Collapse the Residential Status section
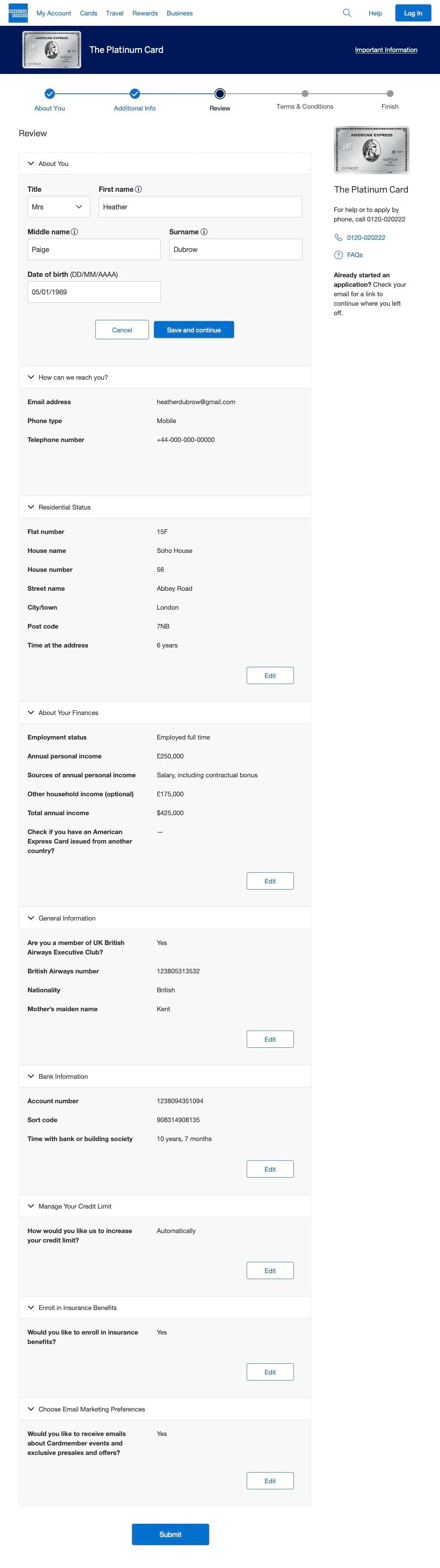This screenshot has width=440, height=1568. pos(31,507)
